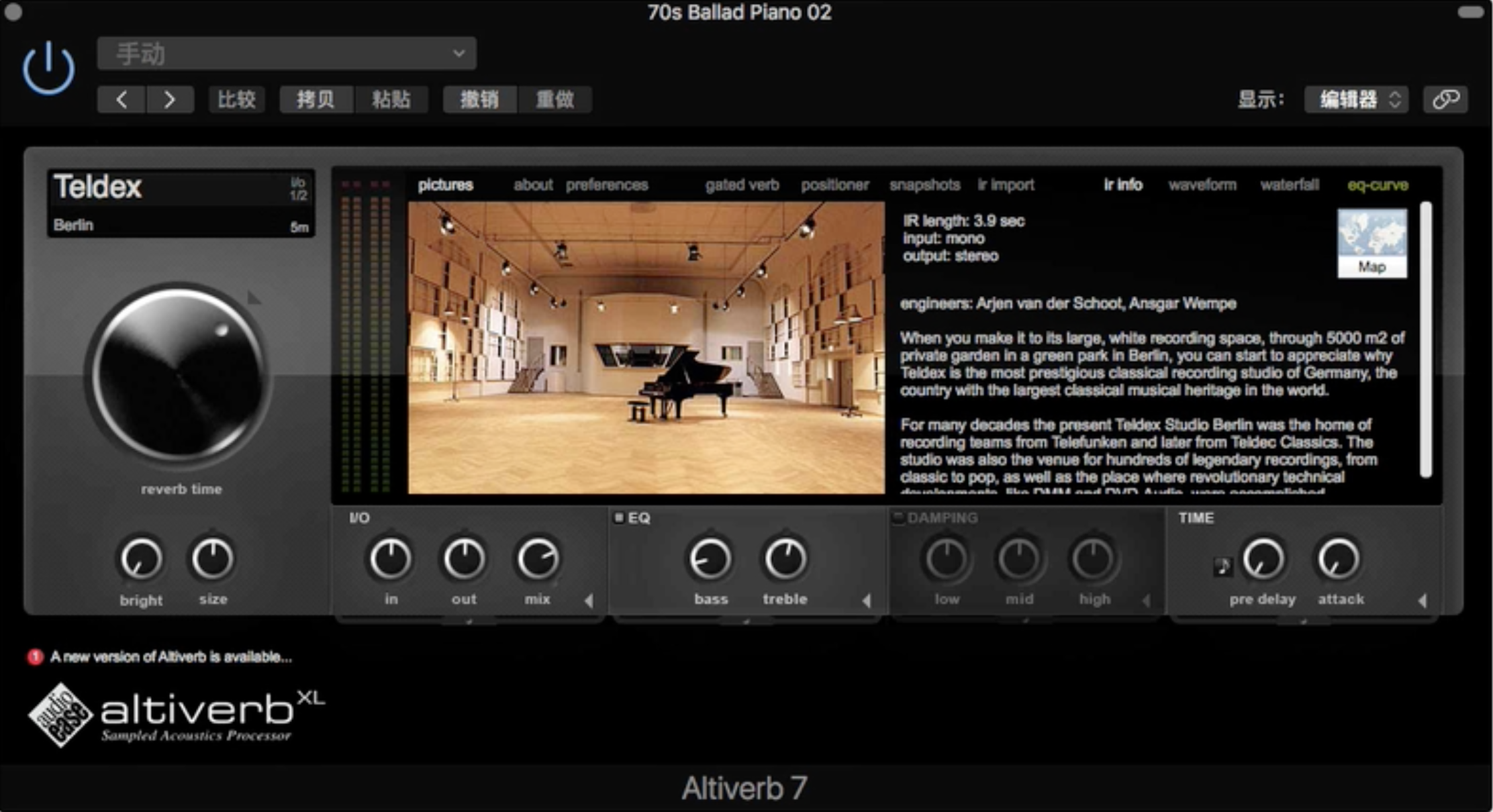Adjust the size knob
This screenshot has height=812, width=1493.
point(212,558)
